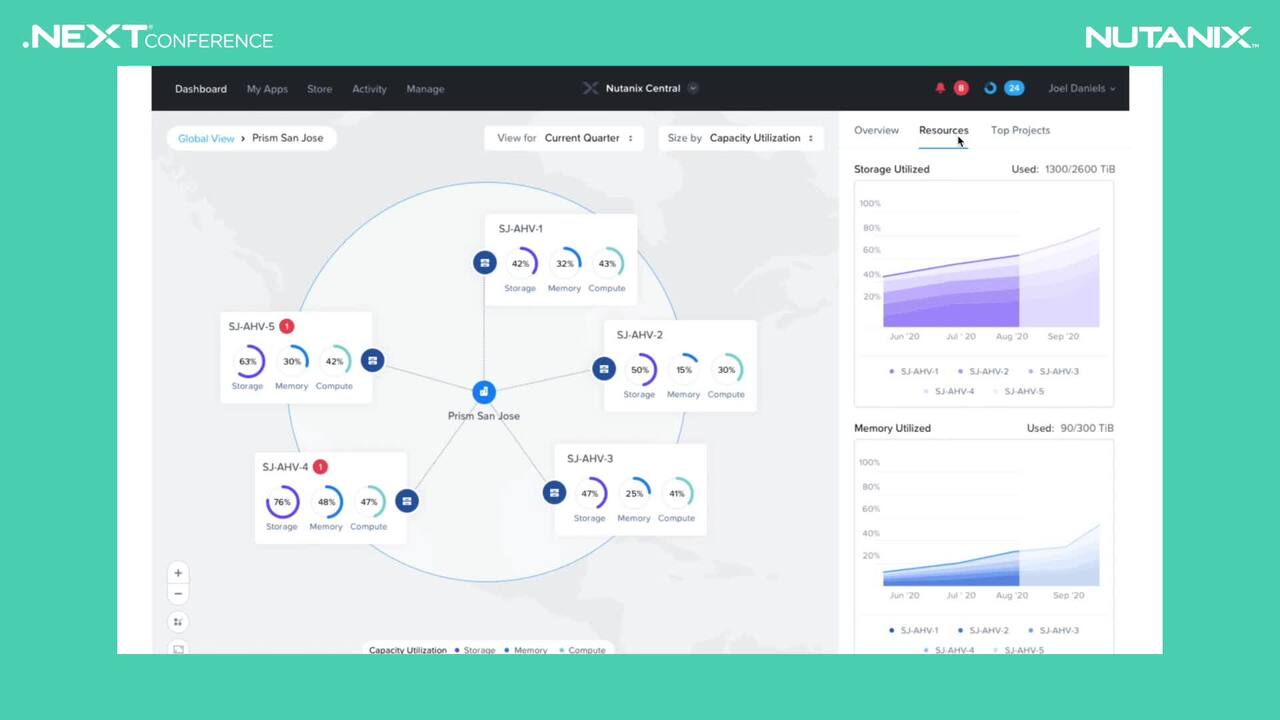Click SJ-AHV-3 Memory 25% gauge
Image resolution: width=1280 pixels, height=720 pixels.
(634, 494)
